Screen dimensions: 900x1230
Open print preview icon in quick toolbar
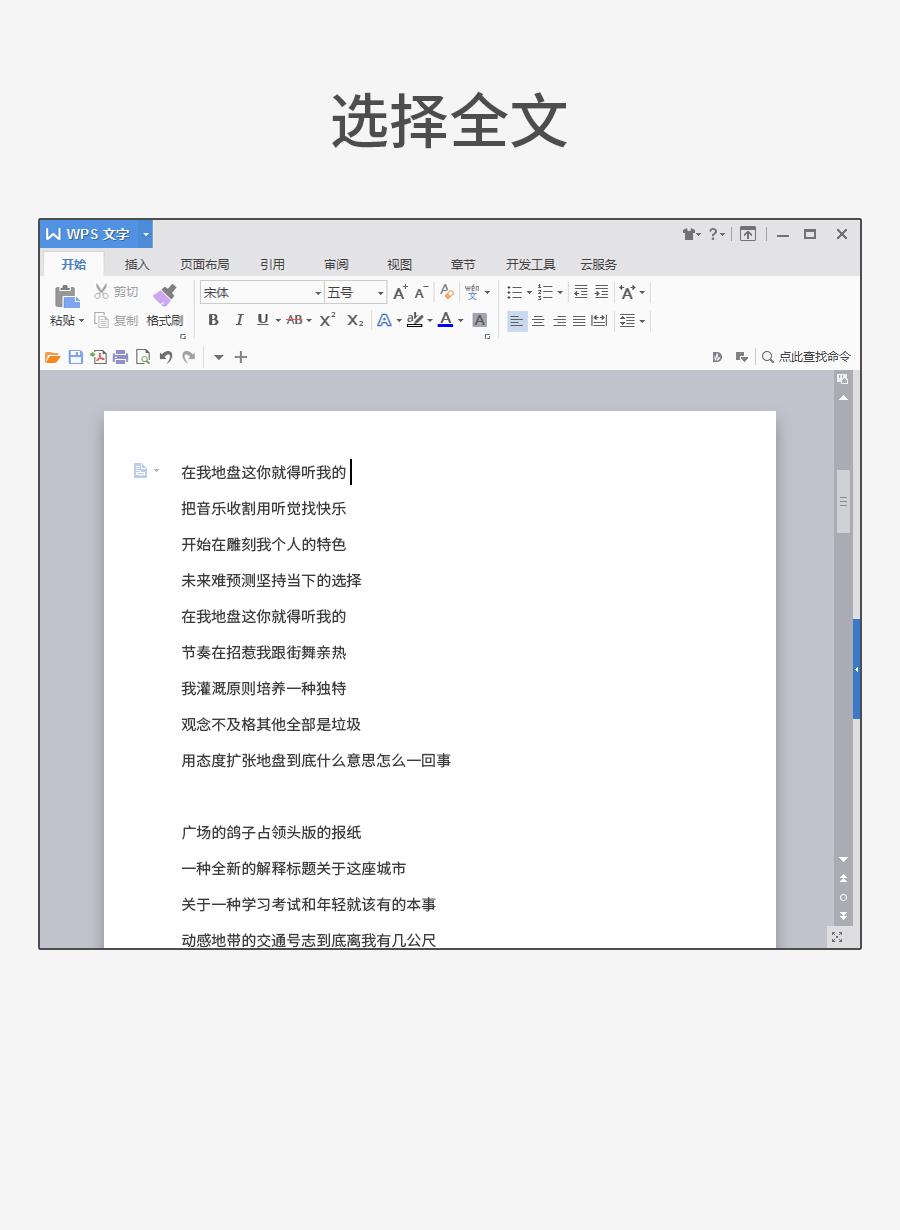(143, 357)
